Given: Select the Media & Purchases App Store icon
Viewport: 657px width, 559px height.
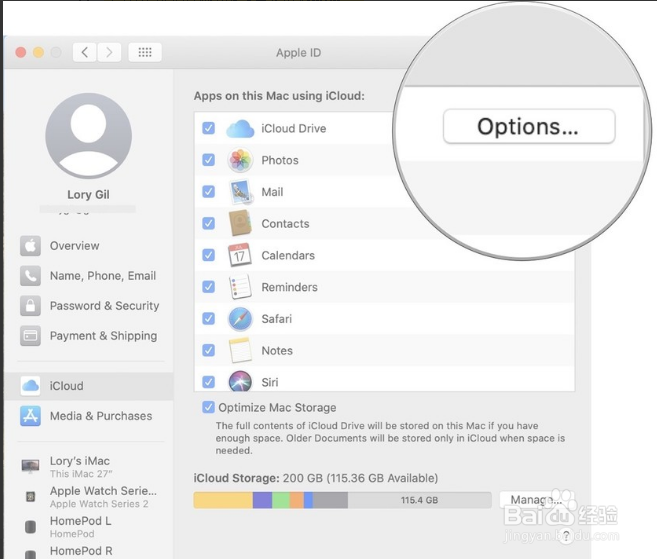Looking at the screenshot, I should pyautogui.click(x=31, y=416).
